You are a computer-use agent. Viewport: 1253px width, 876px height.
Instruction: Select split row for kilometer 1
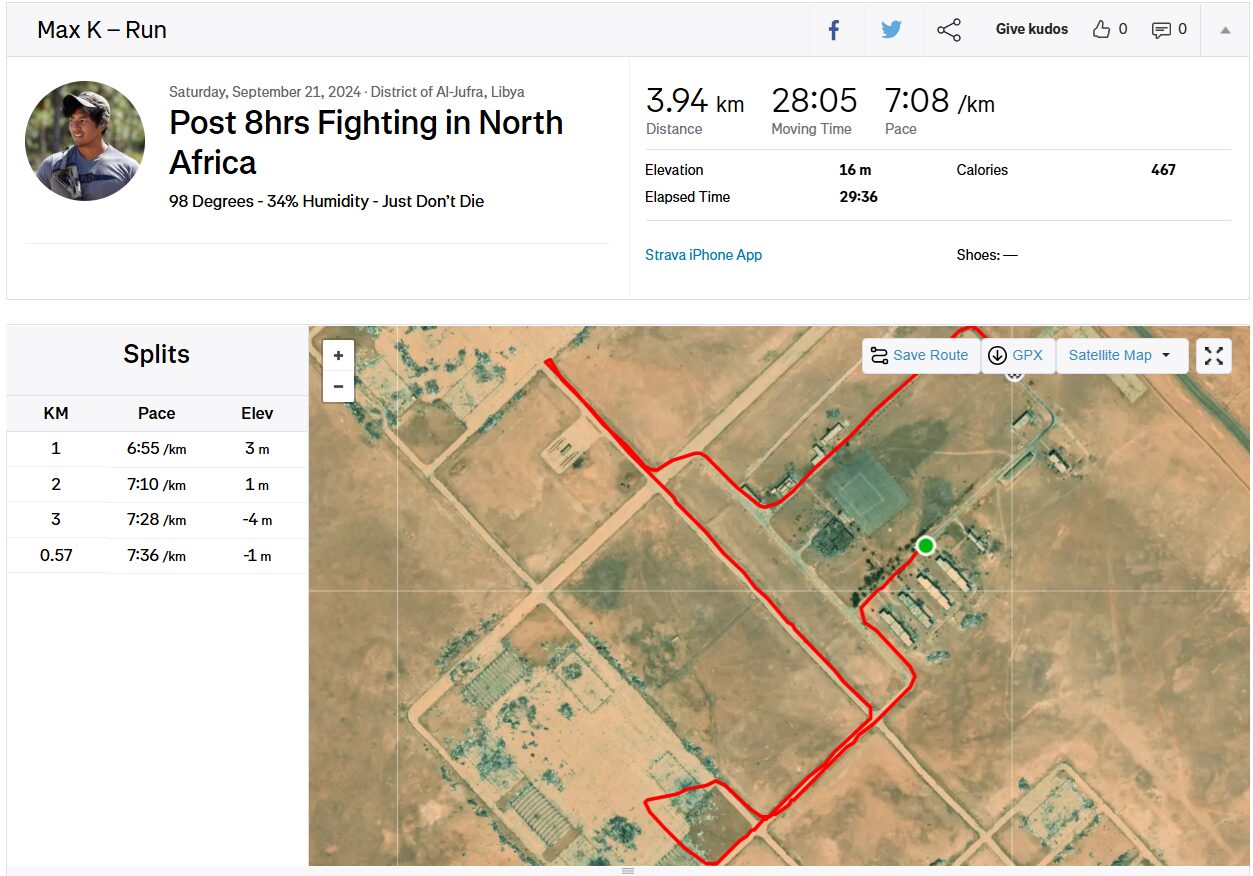point(157,449)
